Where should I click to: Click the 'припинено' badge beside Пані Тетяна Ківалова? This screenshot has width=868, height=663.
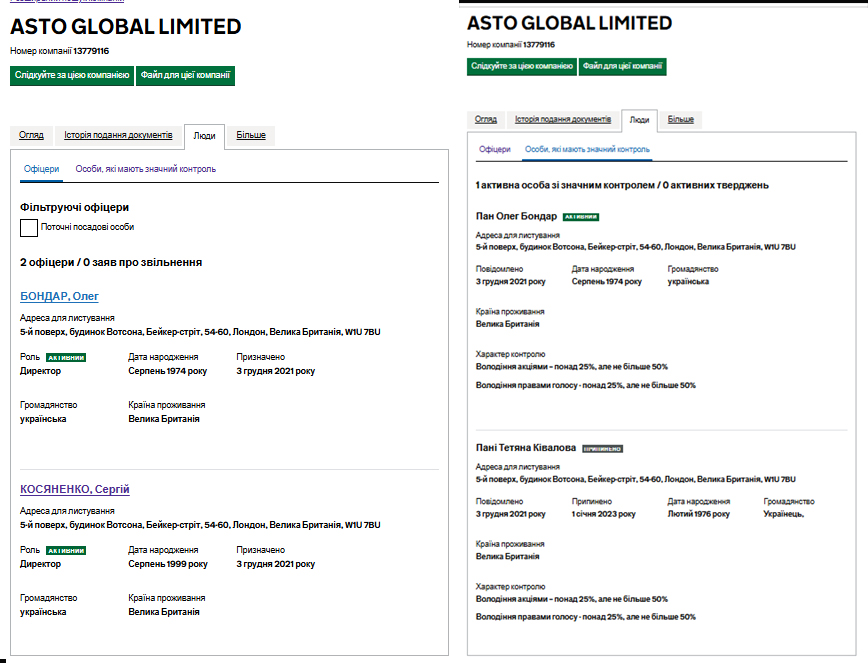[603, 449]
